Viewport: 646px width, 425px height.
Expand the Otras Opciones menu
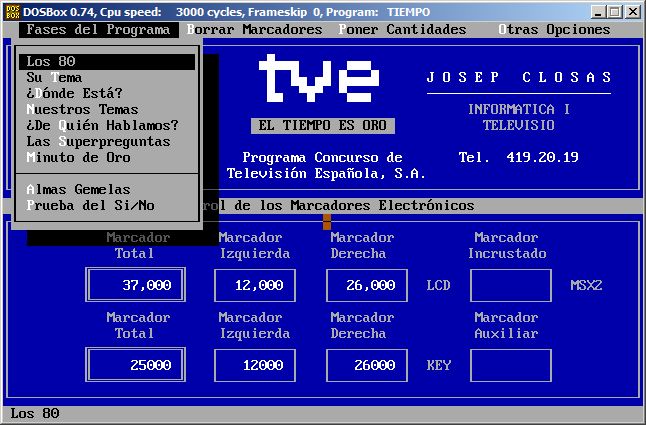click(x=554, y=29)
